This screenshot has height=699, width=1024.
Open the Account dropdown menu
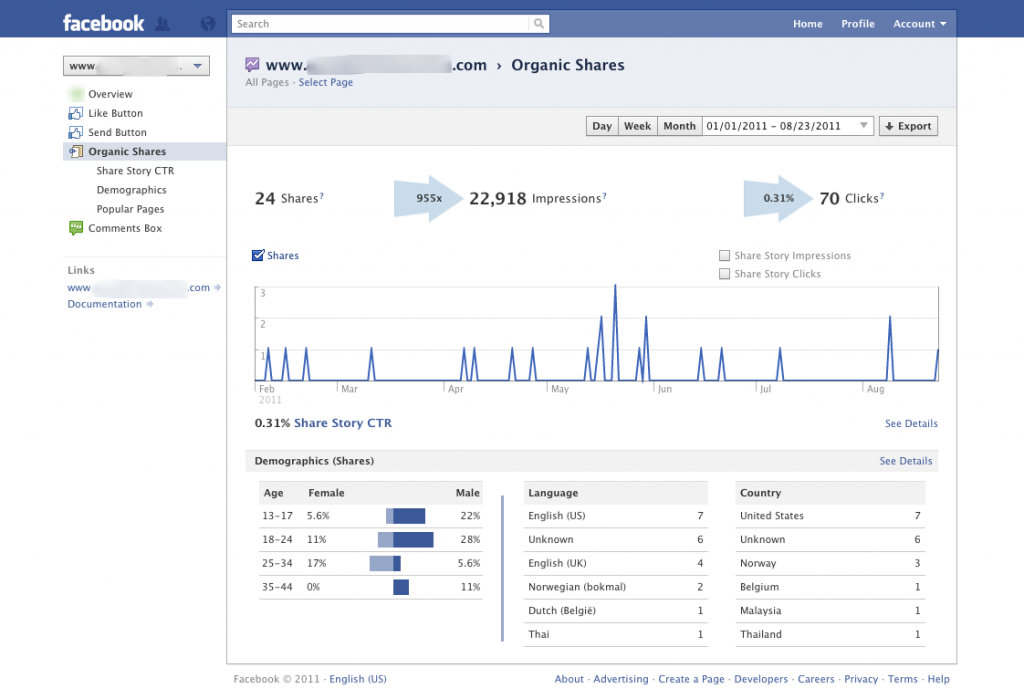pos(919,24)
